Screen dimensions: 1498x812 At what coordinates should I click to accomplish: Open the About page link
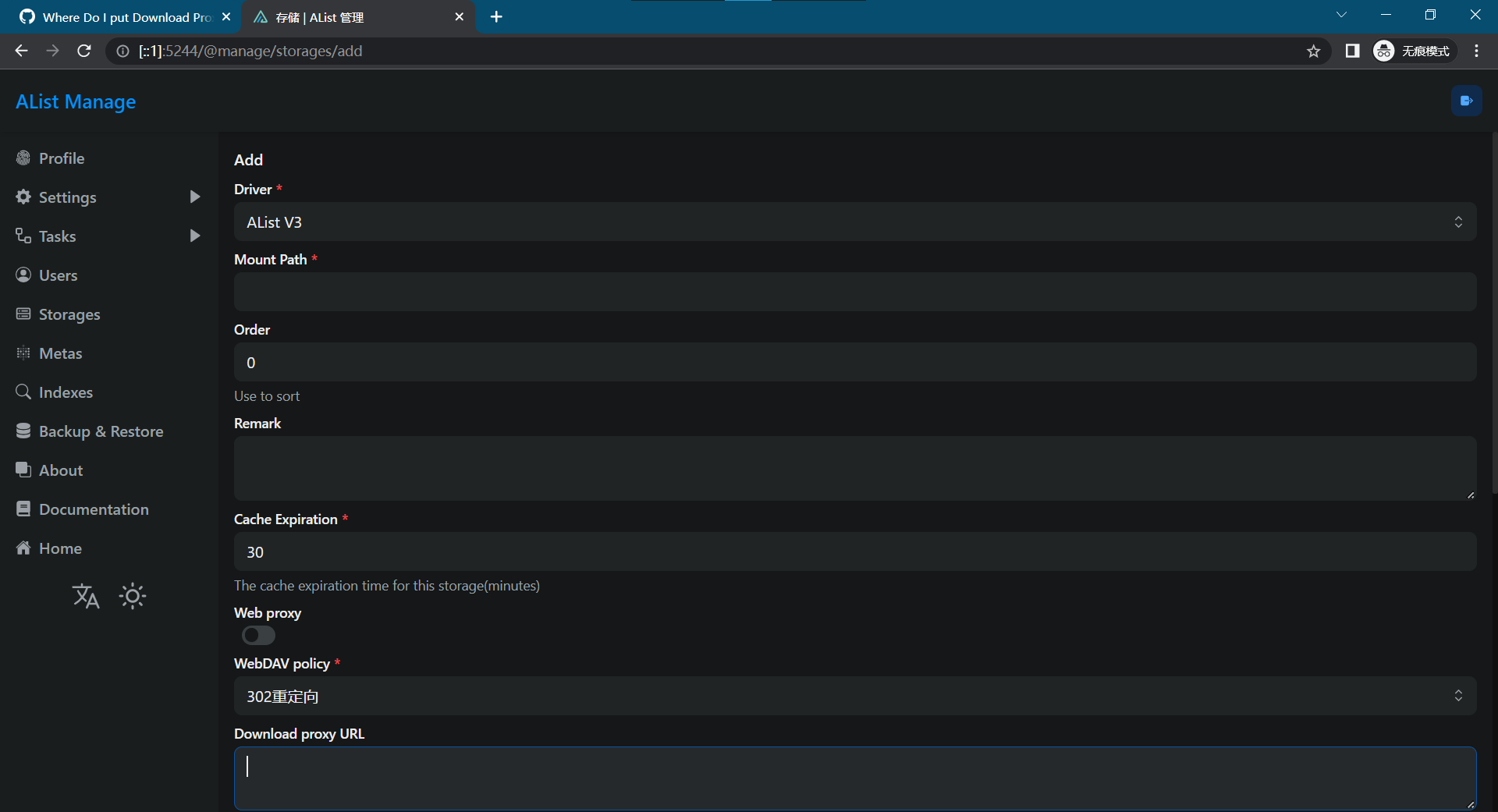(61, 470)
